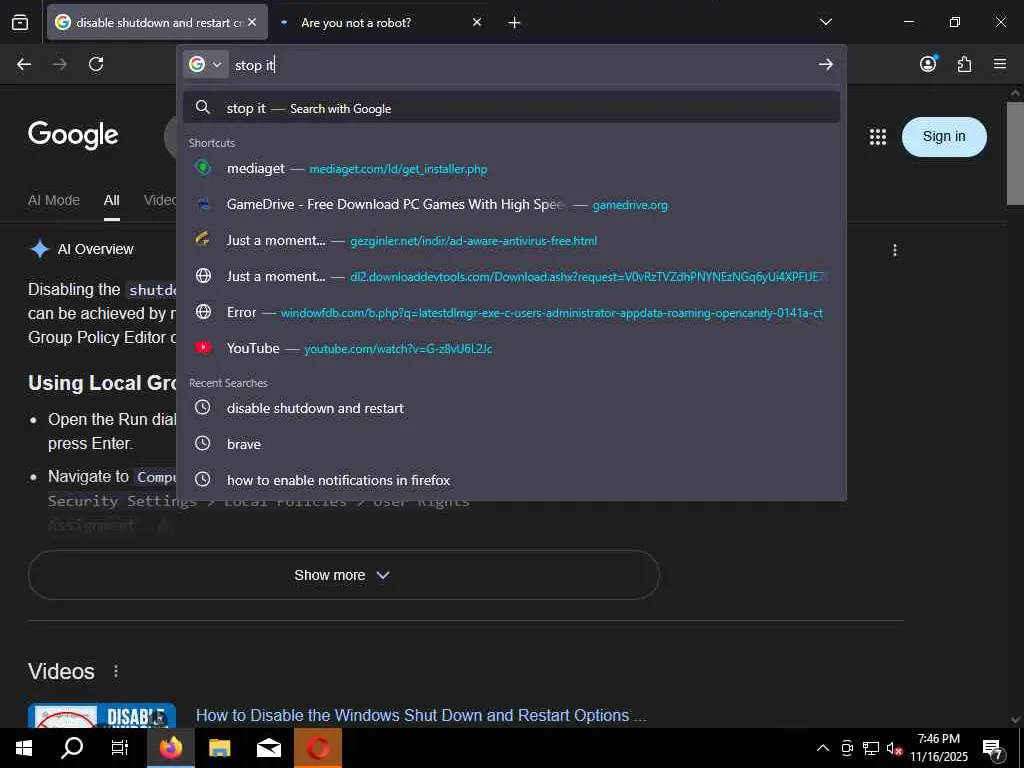Click the DISABLE video thumbnail
Image resolution: width=1024 pixels, height=768 pixels.
[x=102, y=716]
